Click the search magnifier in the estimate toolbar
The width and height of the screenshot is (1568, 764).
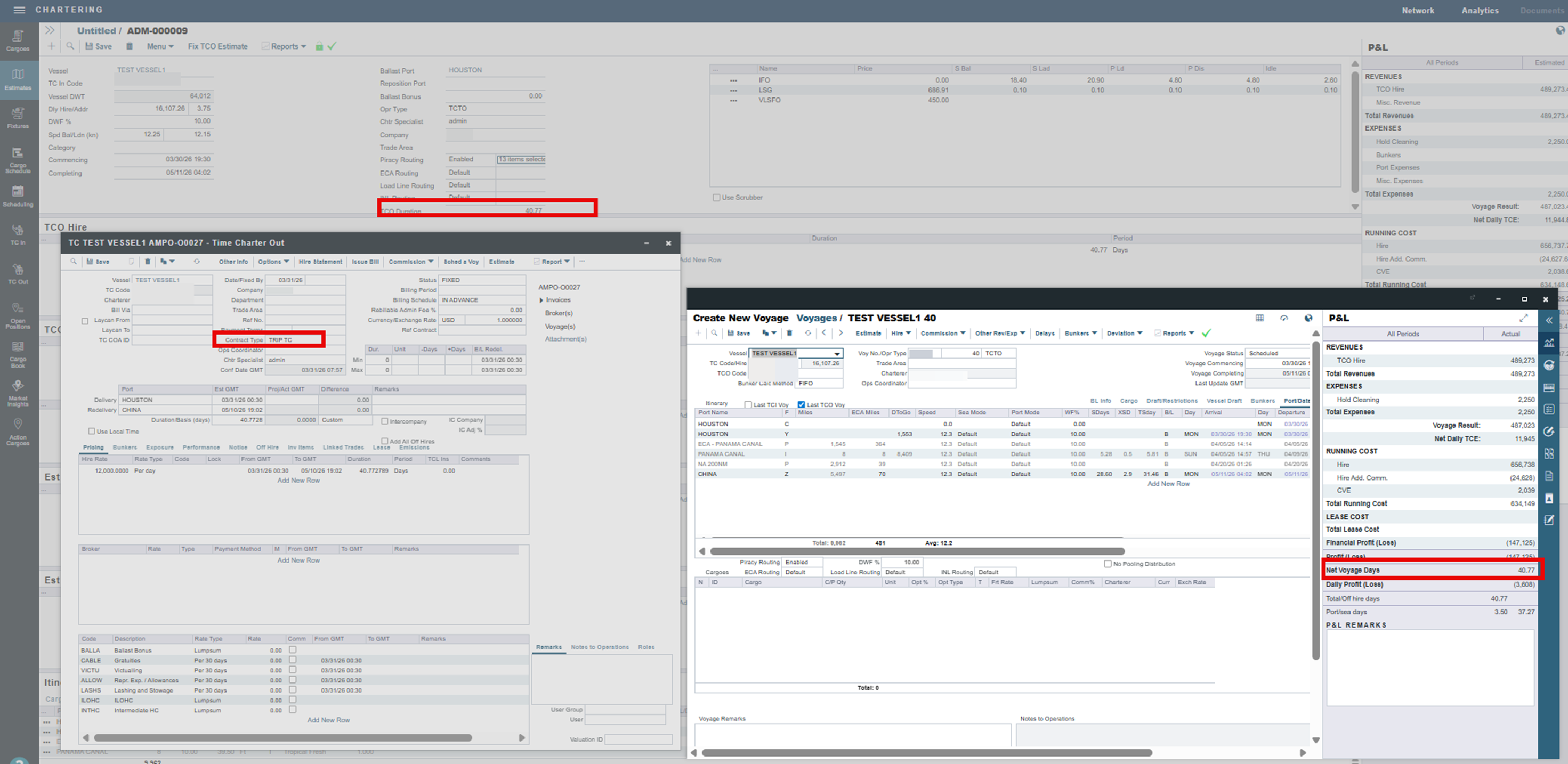click(x=70, y=46)
